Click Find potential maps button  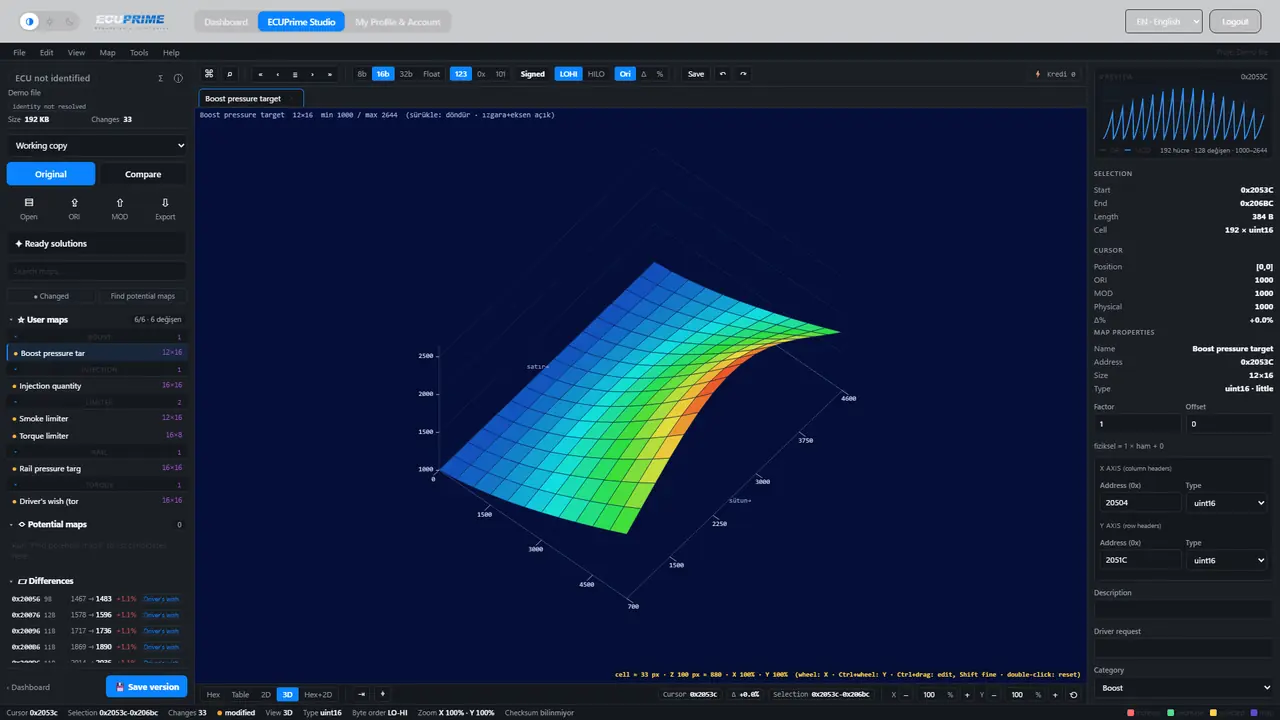142,296
